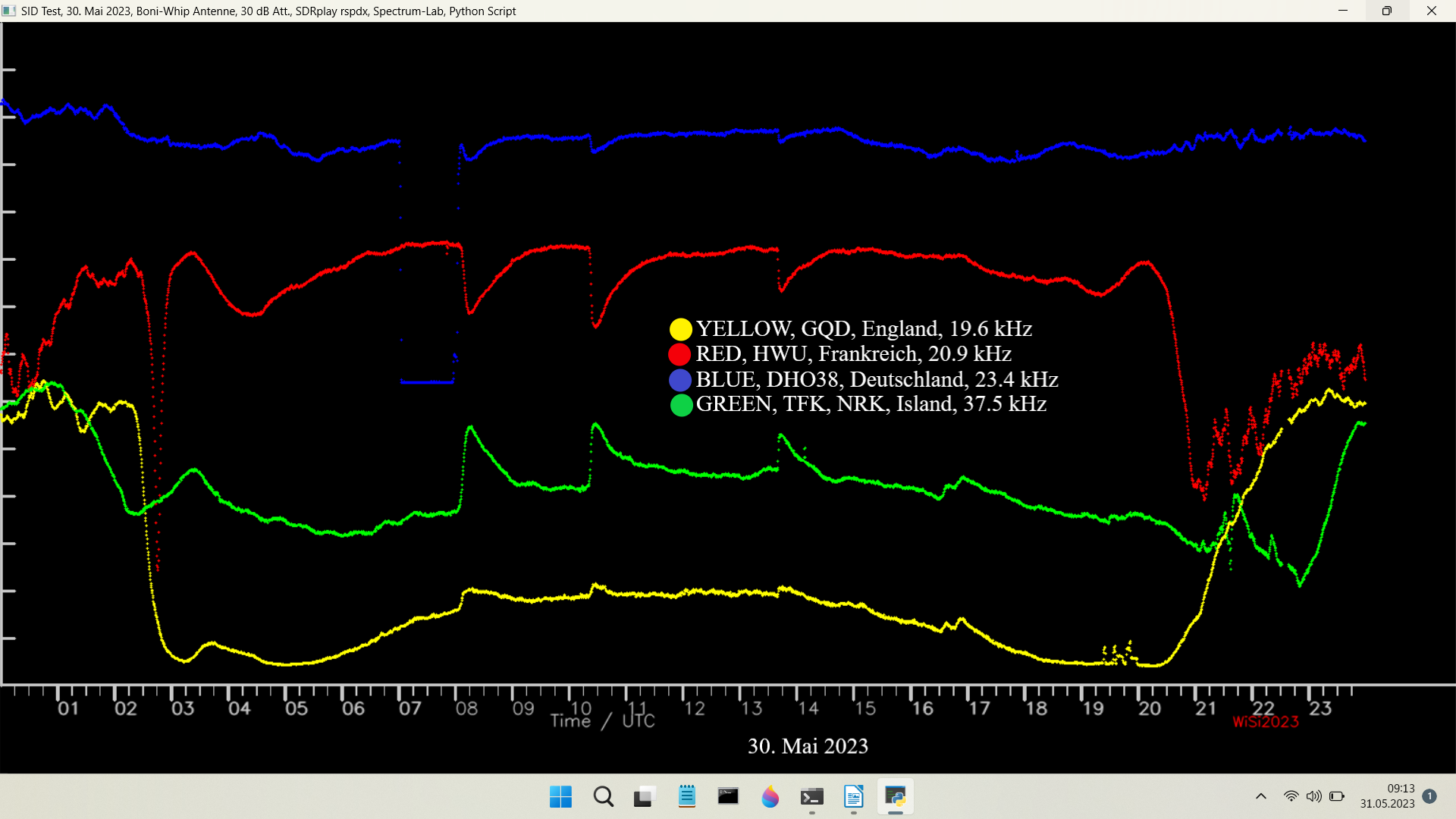
Task: Click the 14 hour label on time axis
Action: [x=808, y=708]
